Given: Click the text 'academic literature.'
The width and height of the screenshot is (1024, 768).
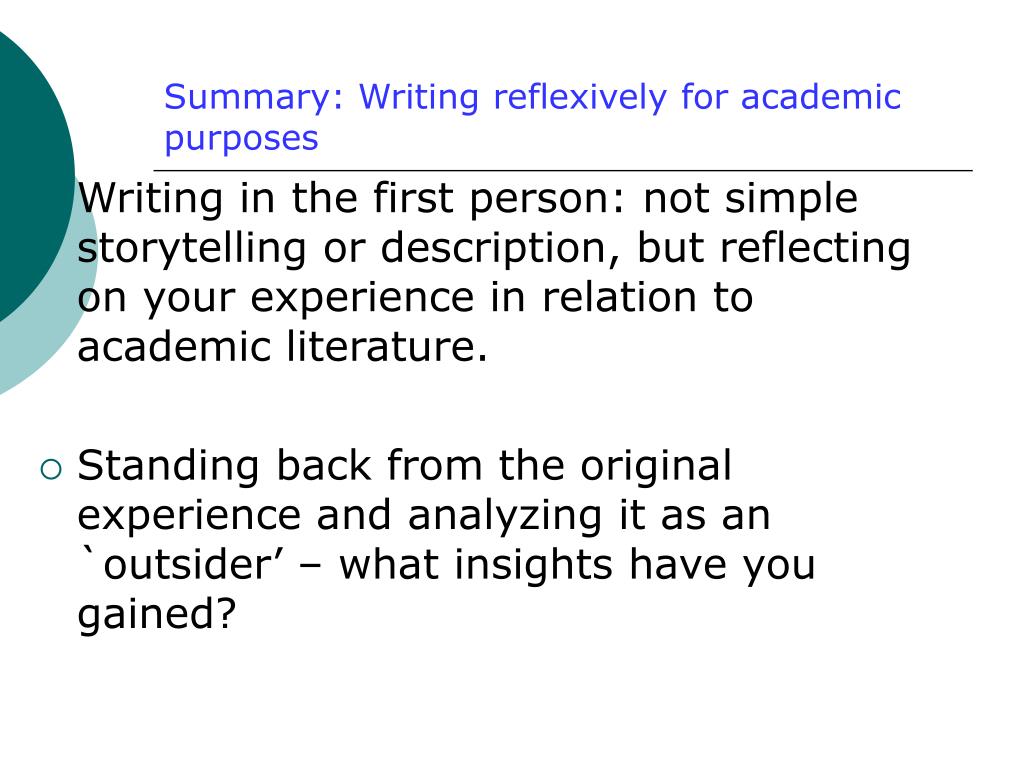Looking at the screenshot, I should [283, 346].
